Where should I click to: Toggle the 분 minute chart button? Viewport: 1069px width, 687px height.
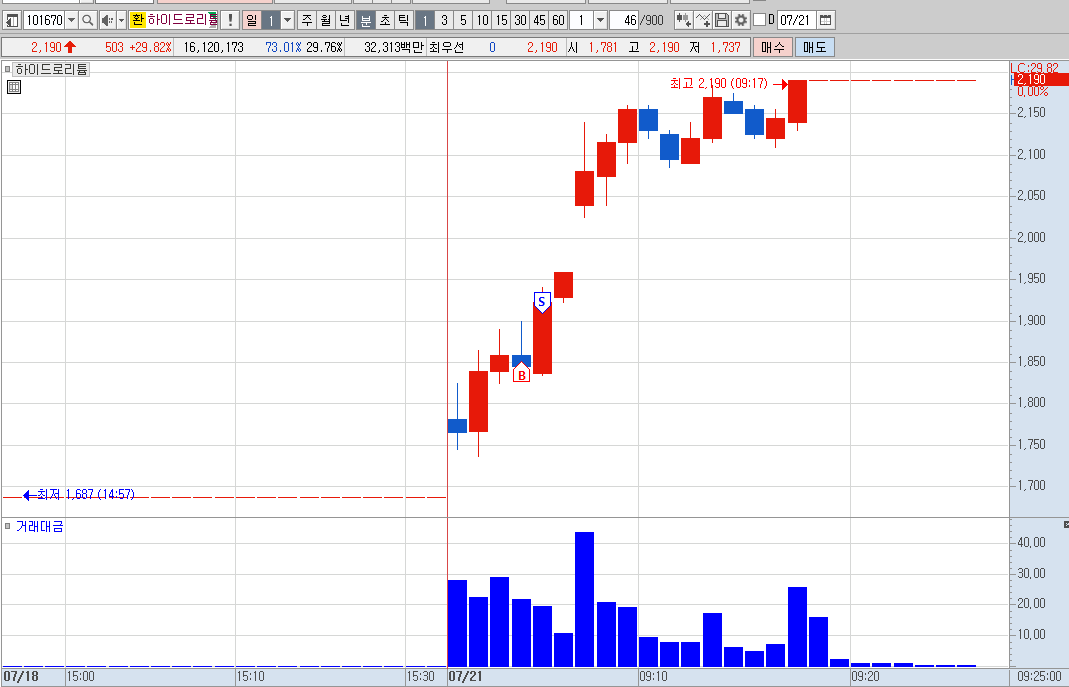[365, 20]
